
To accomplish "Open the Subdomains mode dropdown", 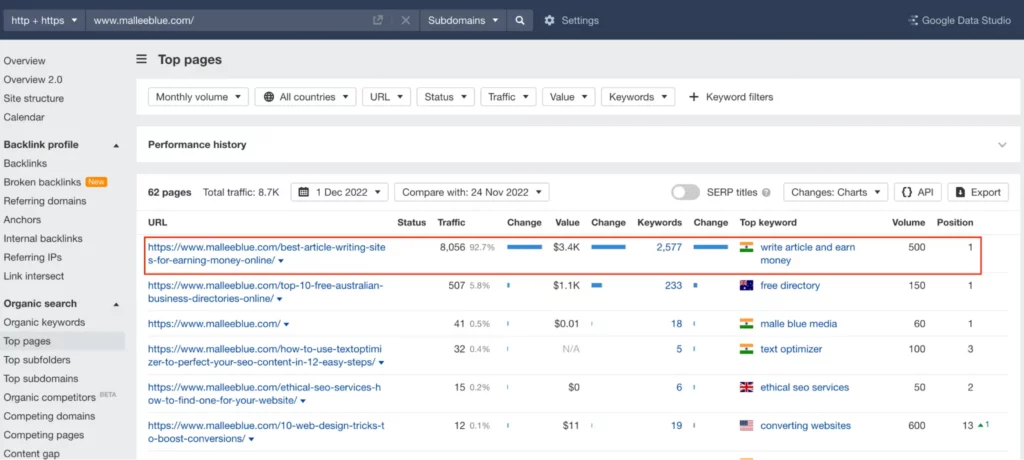I will click(463, 20).
